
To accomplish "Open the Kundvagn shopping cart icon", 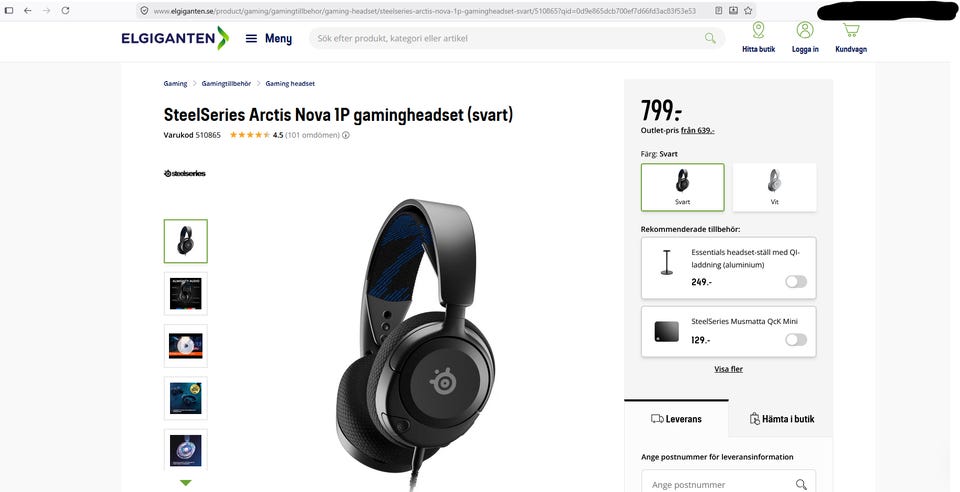I will click(850, 30).
